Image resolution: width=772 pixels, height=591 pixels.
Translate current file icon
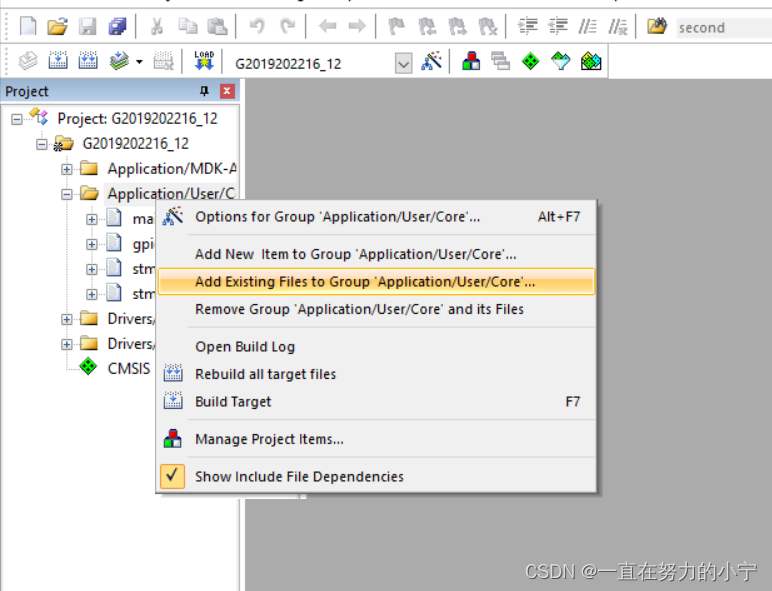[x=28, y=62]
